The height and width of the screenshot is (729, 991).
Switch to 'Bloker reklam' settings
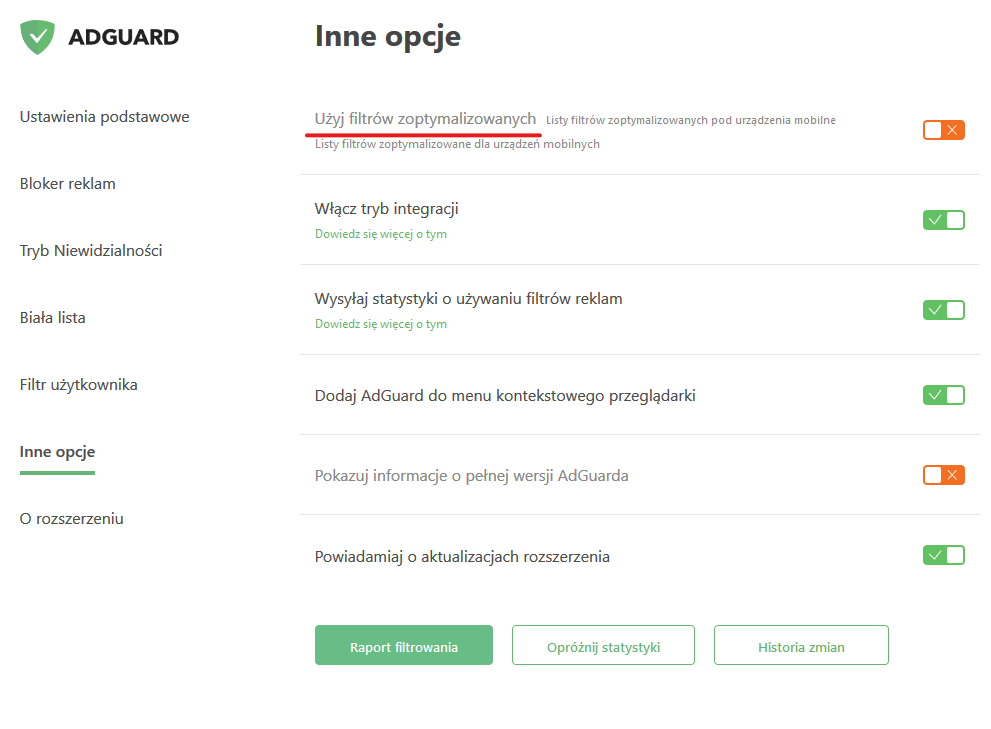[x=67, y=183]
